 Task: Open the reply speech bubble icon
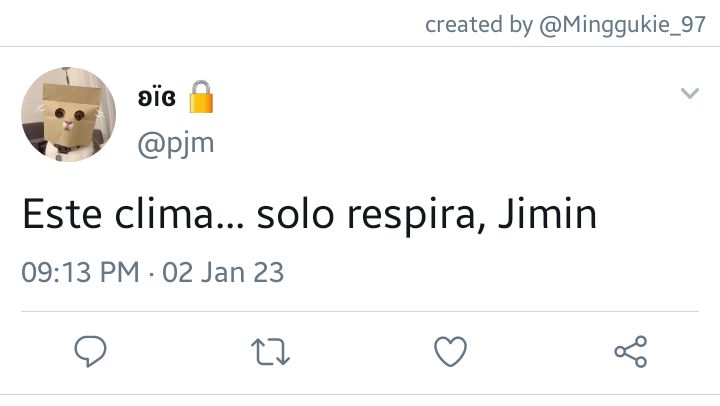[x=90, y=351]
